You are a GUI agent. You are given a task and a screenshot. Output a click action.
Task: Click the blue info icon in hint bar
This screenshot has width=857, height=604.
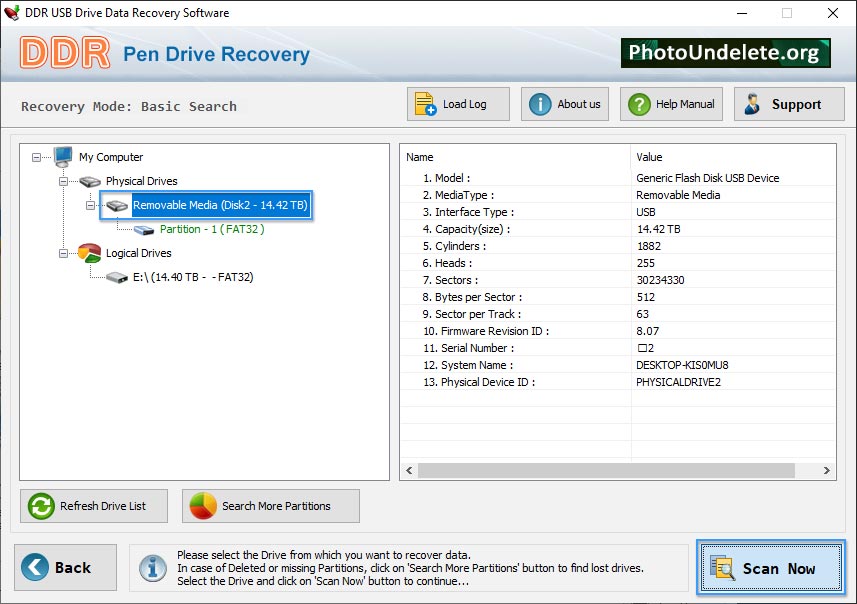click(x=153, y=568)
